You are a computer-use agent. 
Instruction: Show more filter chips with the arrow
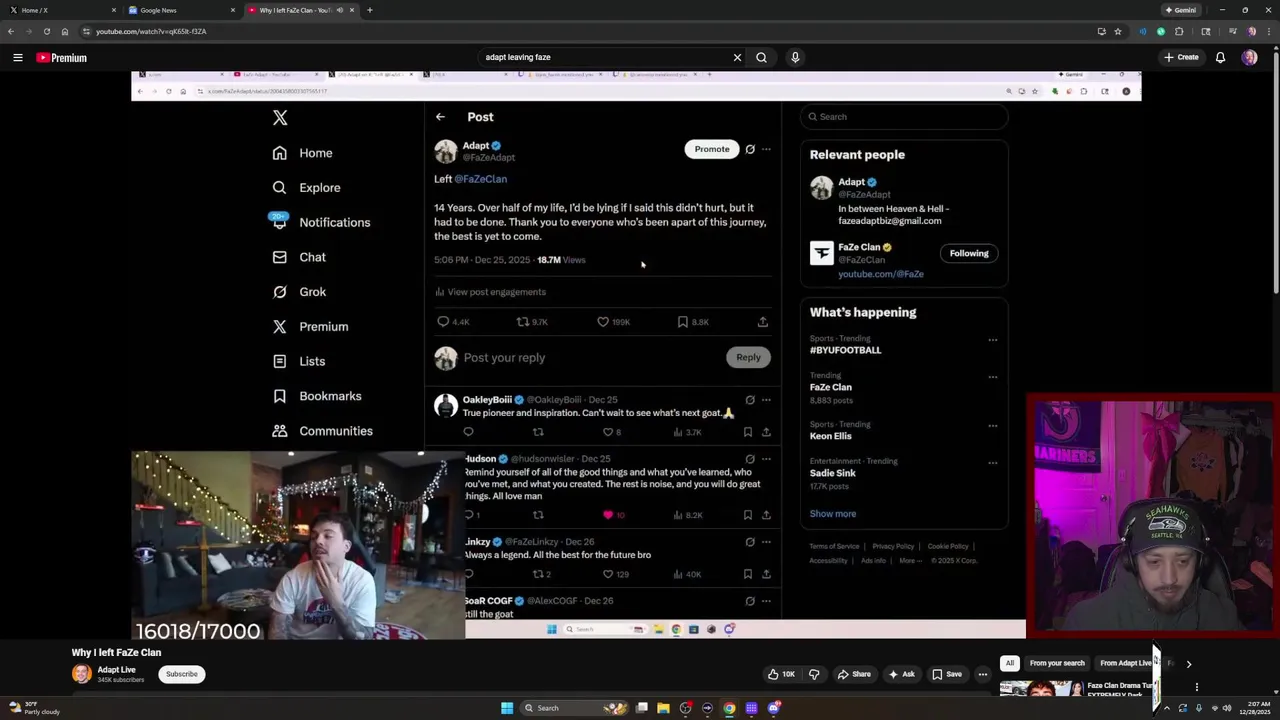(x=1188, y=663)
